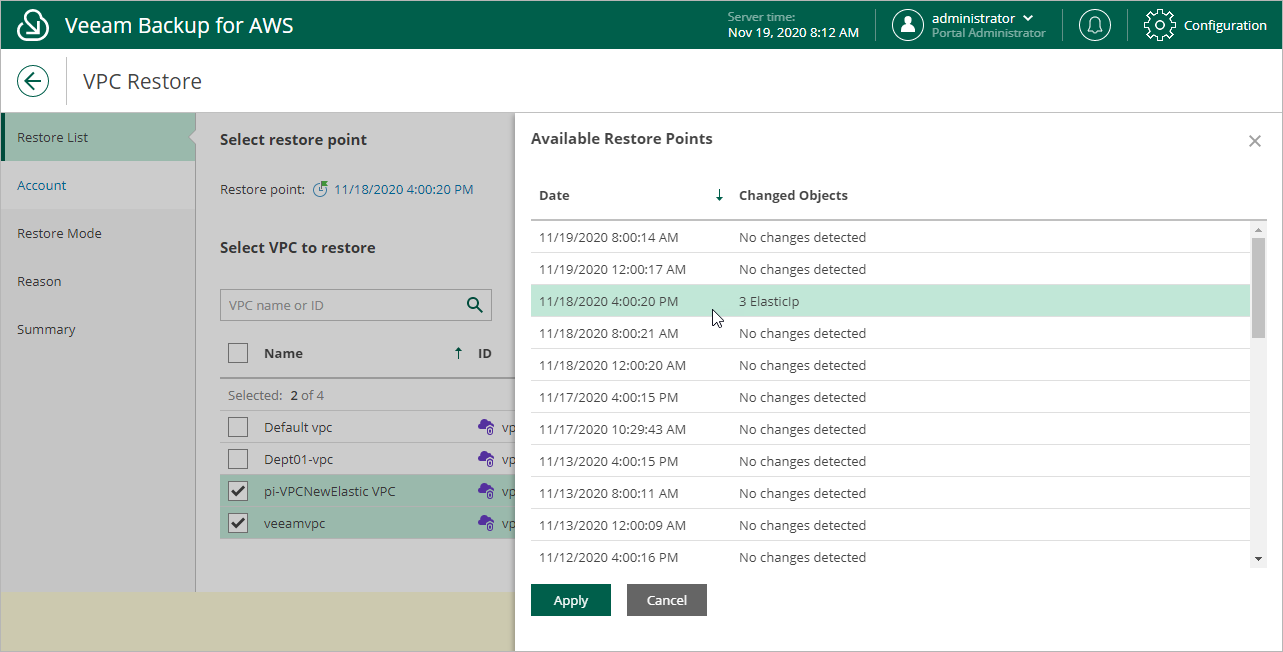Open the notifications bell icon
The image size is (1283, 652).
click(x=1095, y=25)
